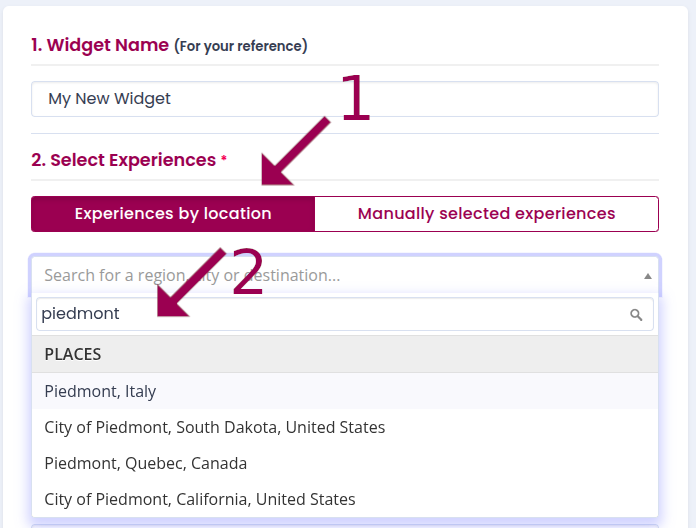Click the "(For your reference)" note
Image resolution: width=696 pixels, height=528 pixels.
click(241, 46)
